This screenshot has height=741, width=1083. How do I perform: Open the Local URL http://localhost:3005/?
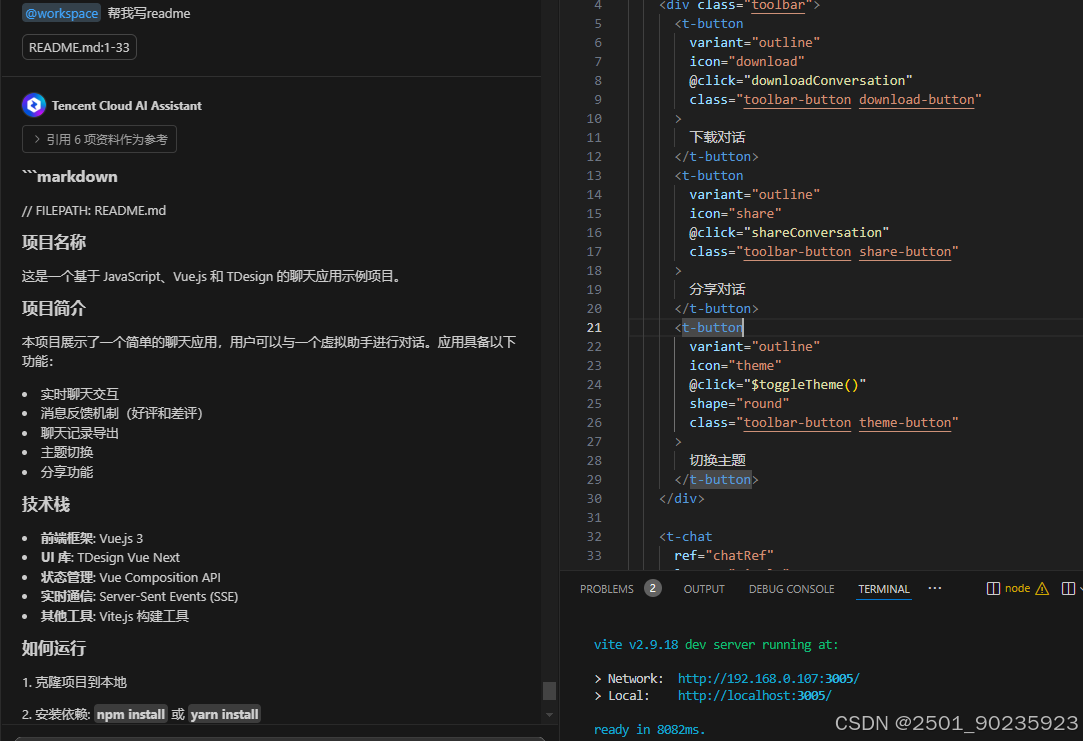[754, 696]
